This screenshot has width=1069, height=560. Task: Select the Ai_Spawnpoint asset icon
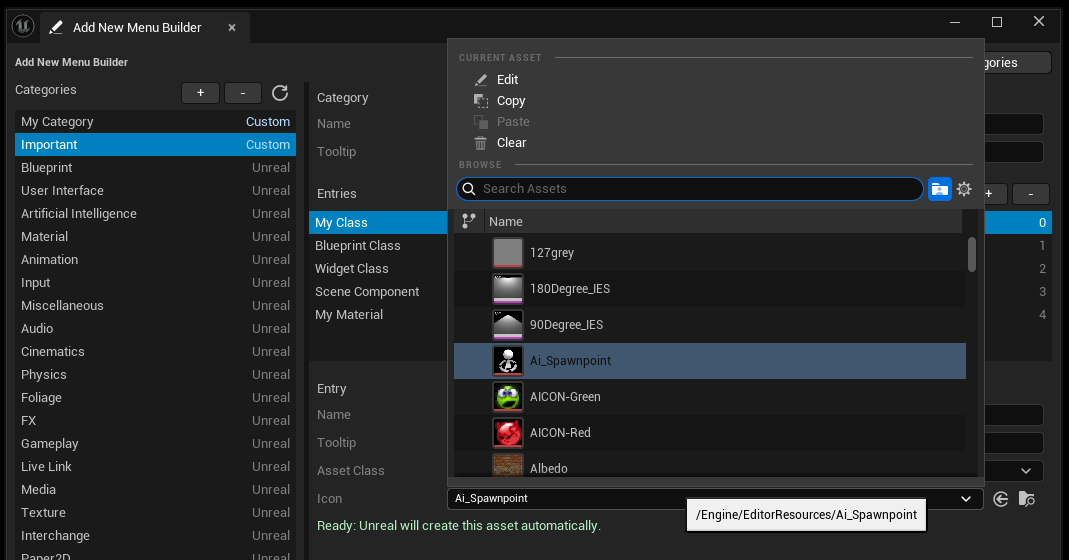(508, 361)
